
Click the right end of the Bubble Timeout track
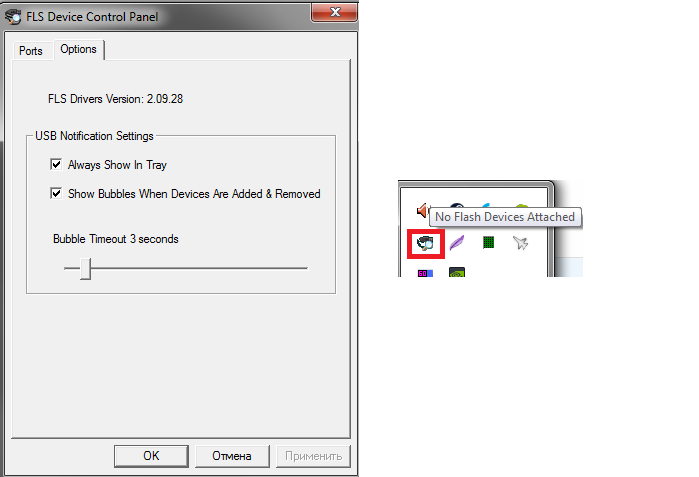306,268
